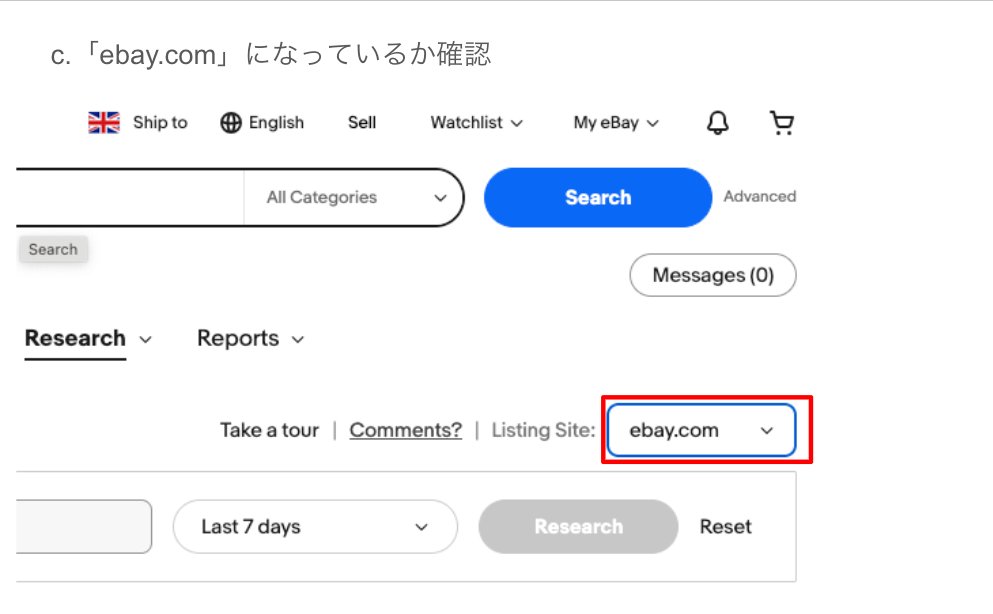This screenshot has height=614, width=993.
Task: Click the research keyword input field
Action: coord(80,526)
